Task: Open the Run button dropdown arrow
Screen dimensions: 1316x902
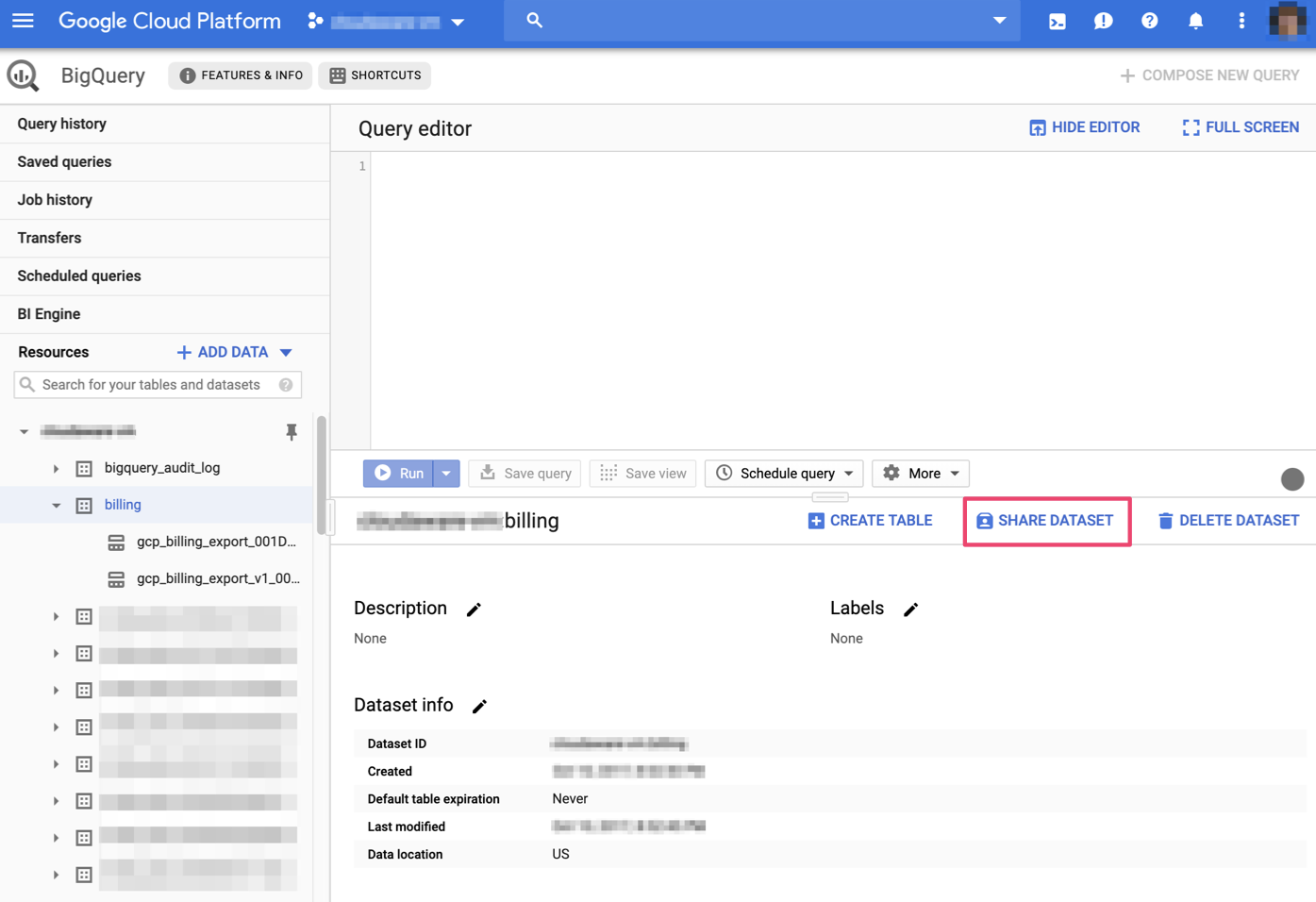Action: coord(446,474)
